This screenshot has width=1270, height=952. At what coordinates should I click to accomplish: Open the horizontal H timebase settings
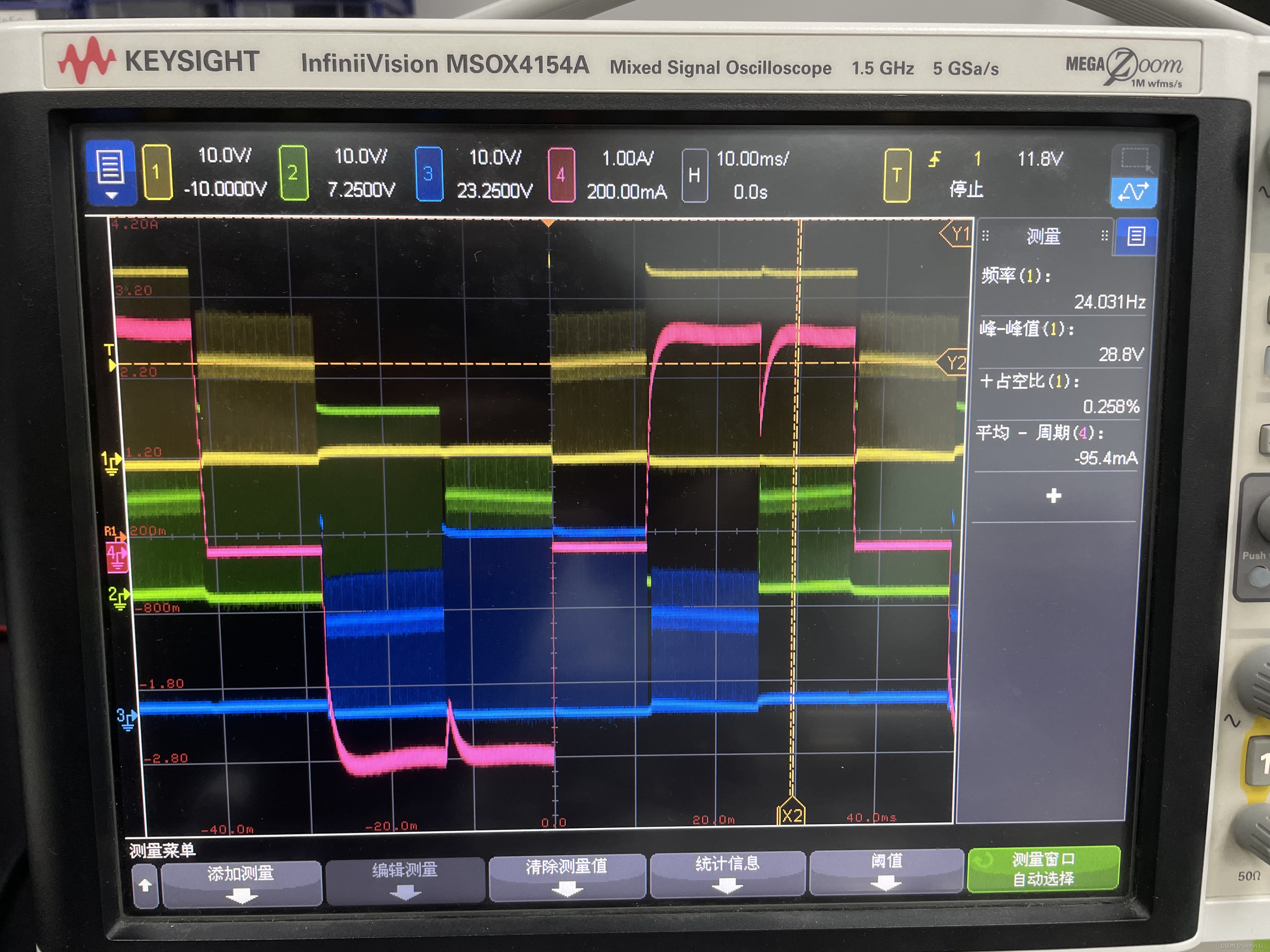coord(694,175)
